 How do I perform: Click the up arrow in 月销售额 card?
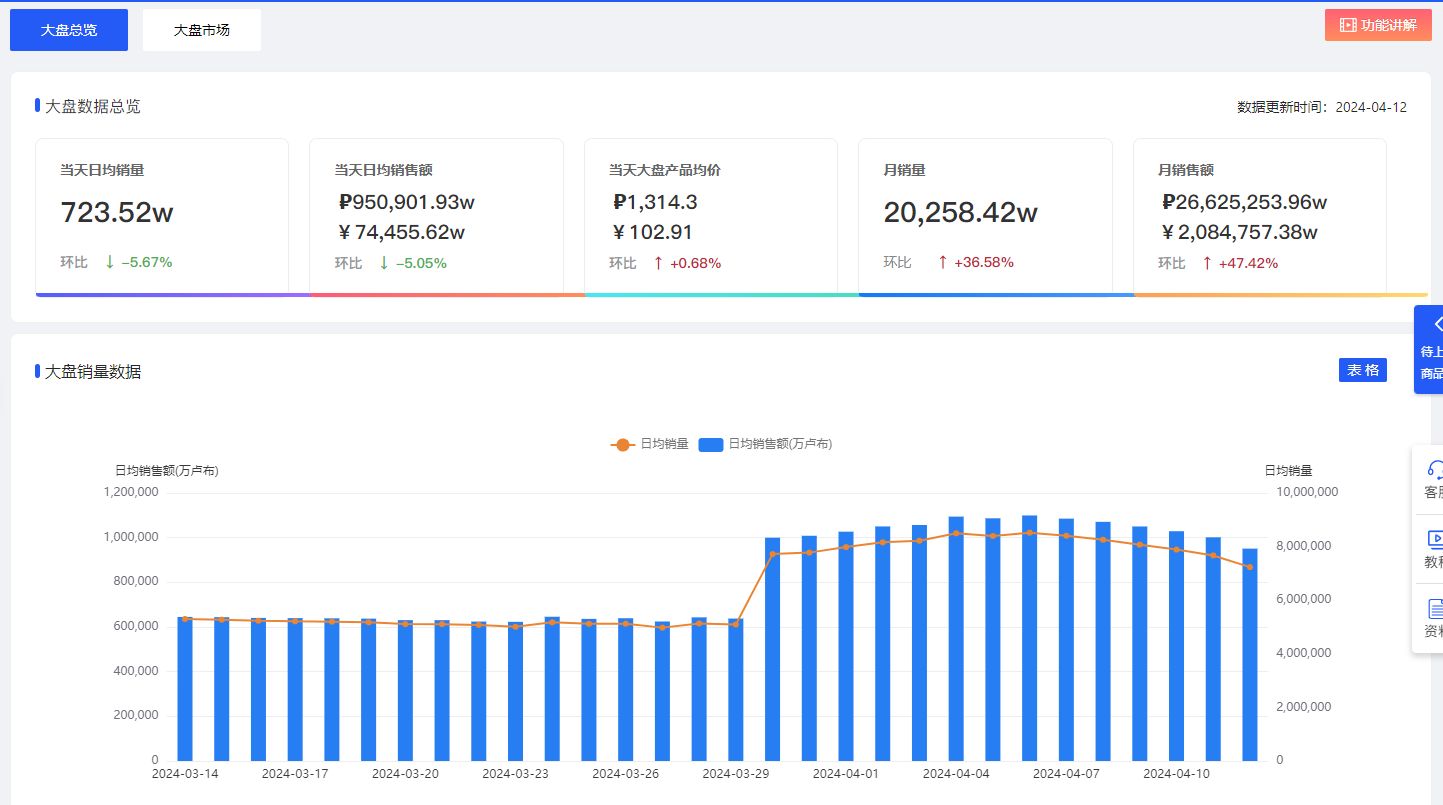1207,262
